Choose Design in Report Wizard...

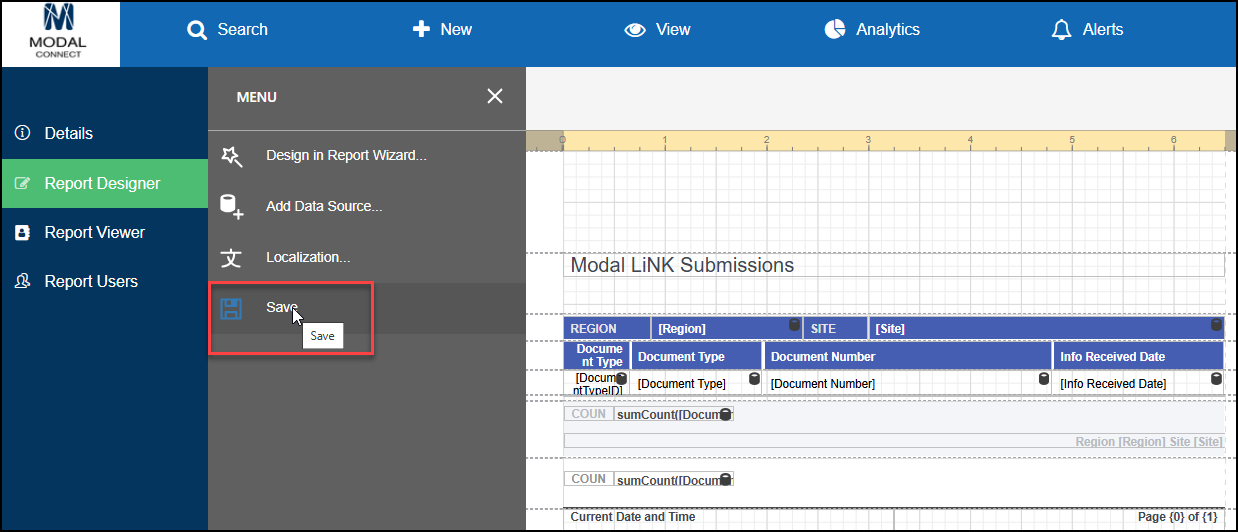tap(366, 156)
